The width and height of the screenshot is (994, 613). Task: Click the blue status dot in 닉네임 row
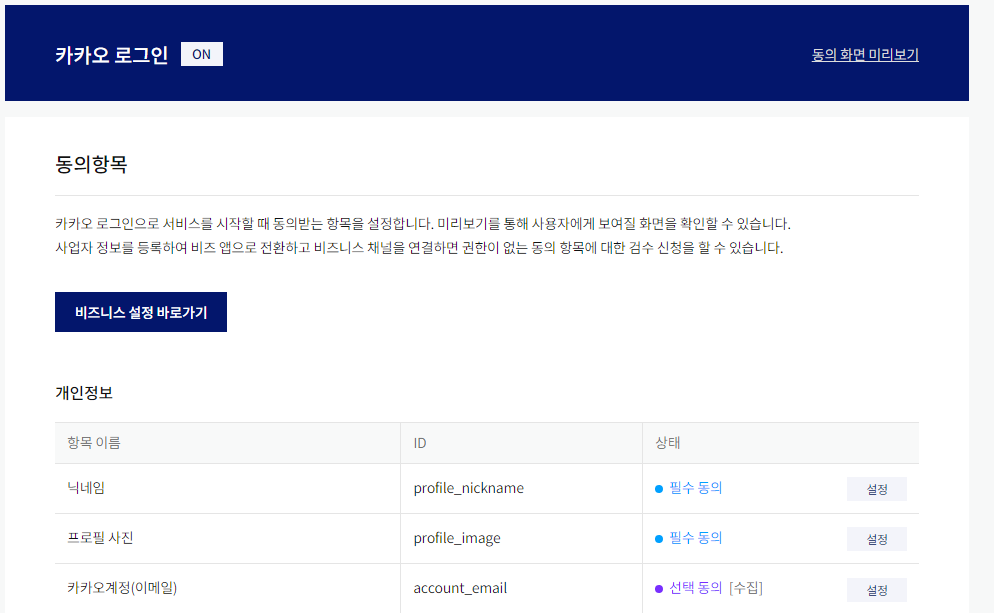(659, 489)
